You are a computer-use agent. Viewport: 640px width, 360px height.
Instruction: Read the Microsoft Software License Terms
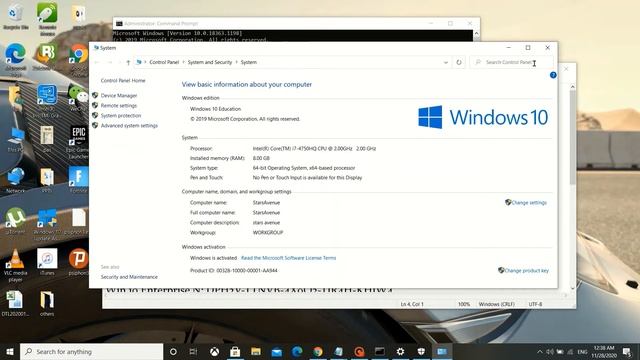pos(289,258)
